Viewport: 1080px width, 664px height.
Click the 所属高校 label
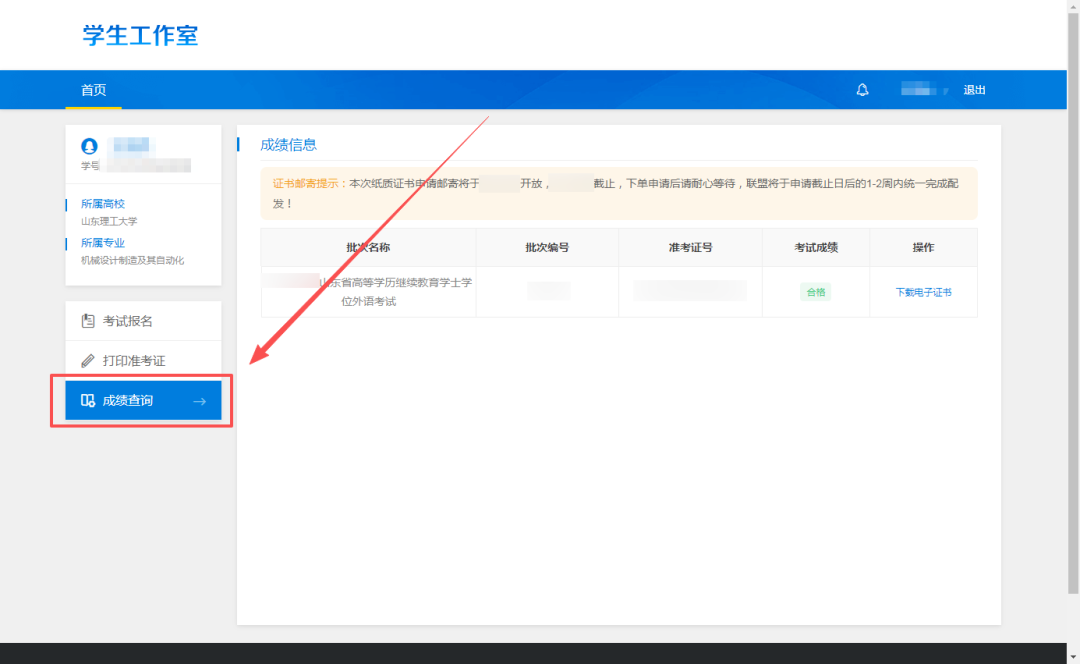103,204
